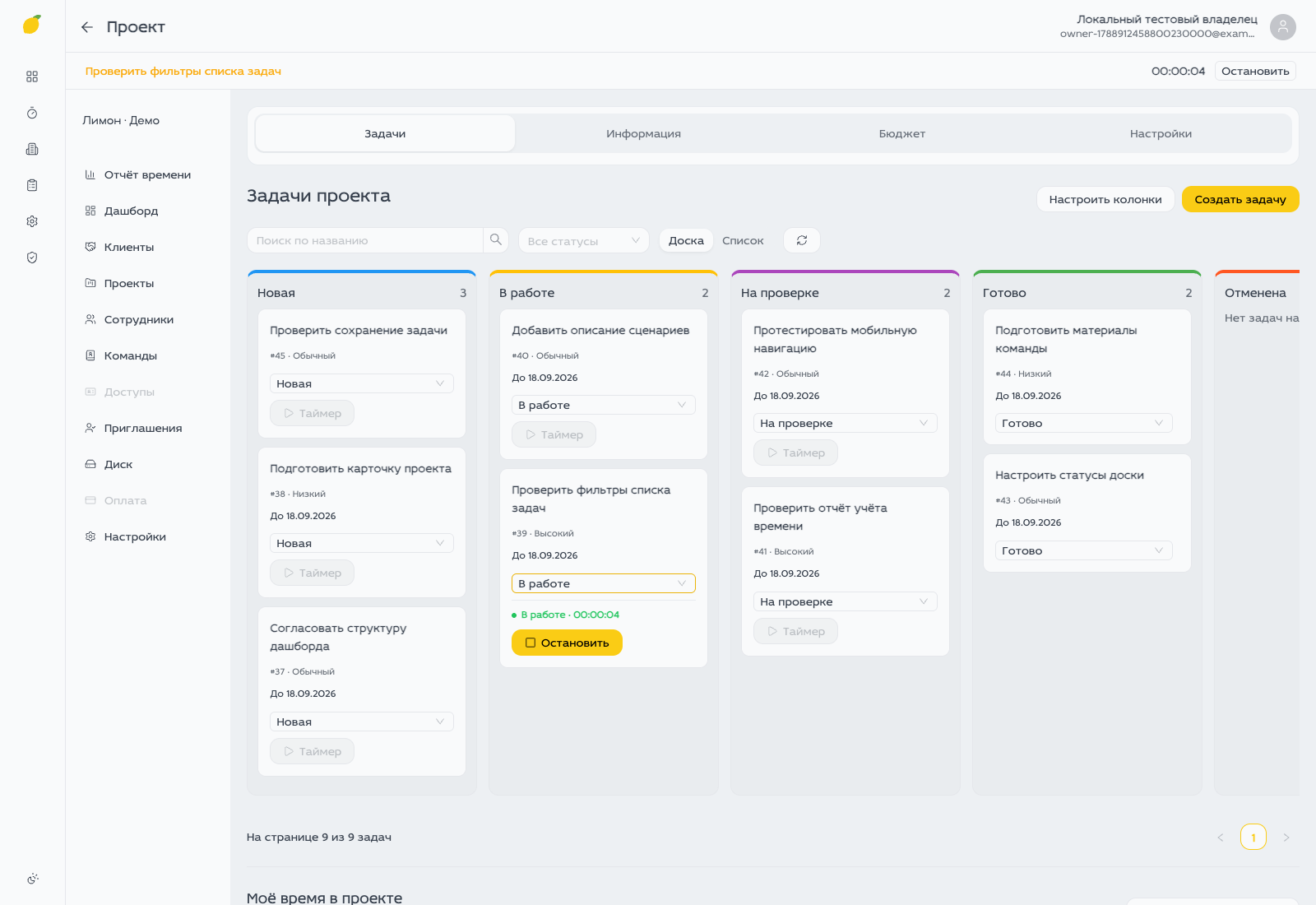Click the search magnifier icon
1316x905 pixels.
click(496, 240)
